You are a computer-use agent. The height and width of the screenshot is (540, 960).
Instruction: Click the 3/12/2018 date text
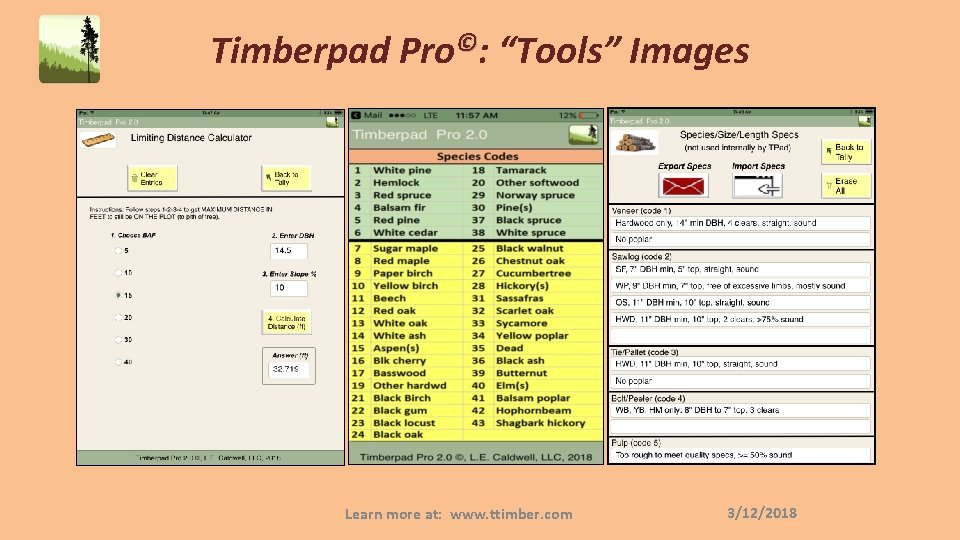pos(762,513)
